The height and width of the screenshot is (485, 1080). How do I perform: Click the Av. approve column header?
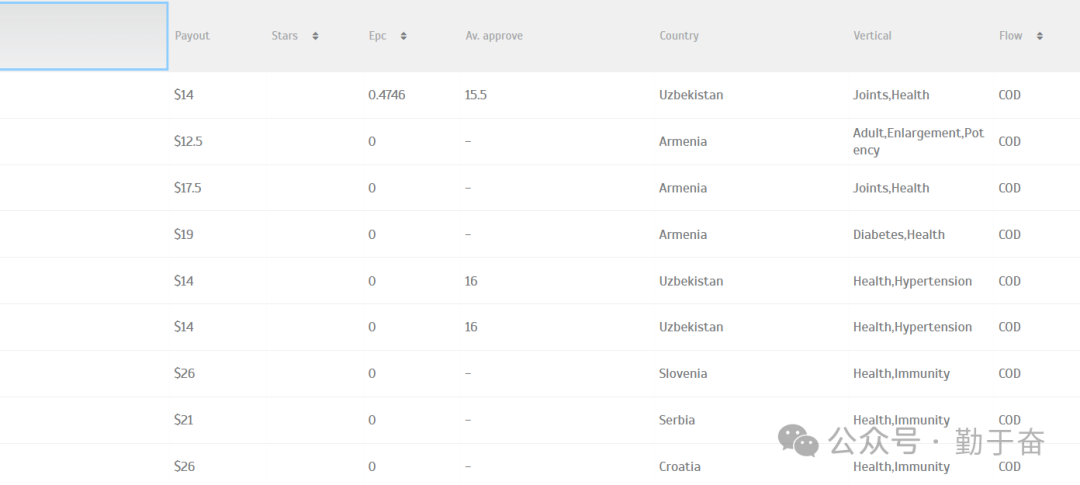pyautogui.click(x=494, y=36)
